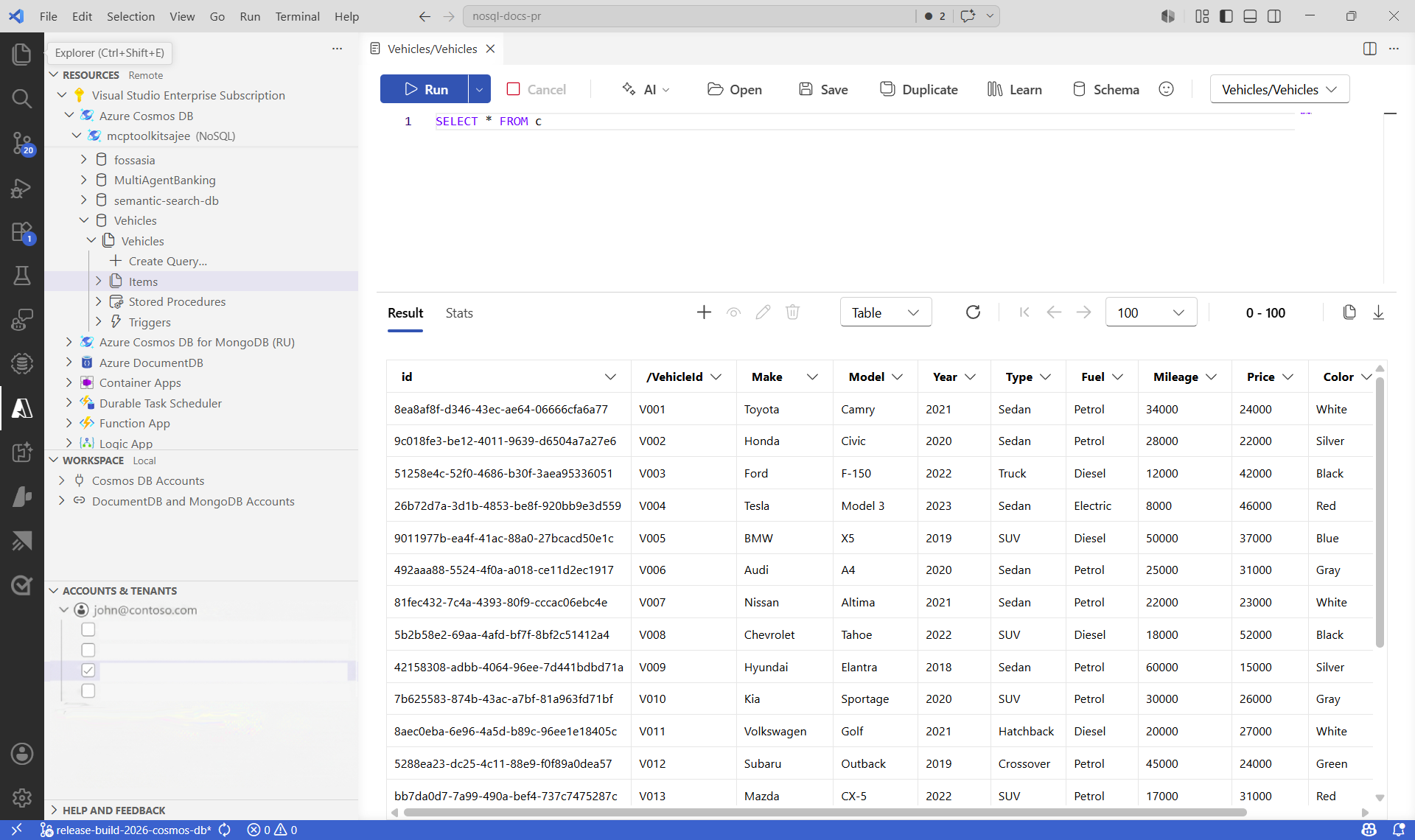This screenshot has height=840, width=1415.
Task: Open the page size 100 dropdown
Action: point(1150,312)
